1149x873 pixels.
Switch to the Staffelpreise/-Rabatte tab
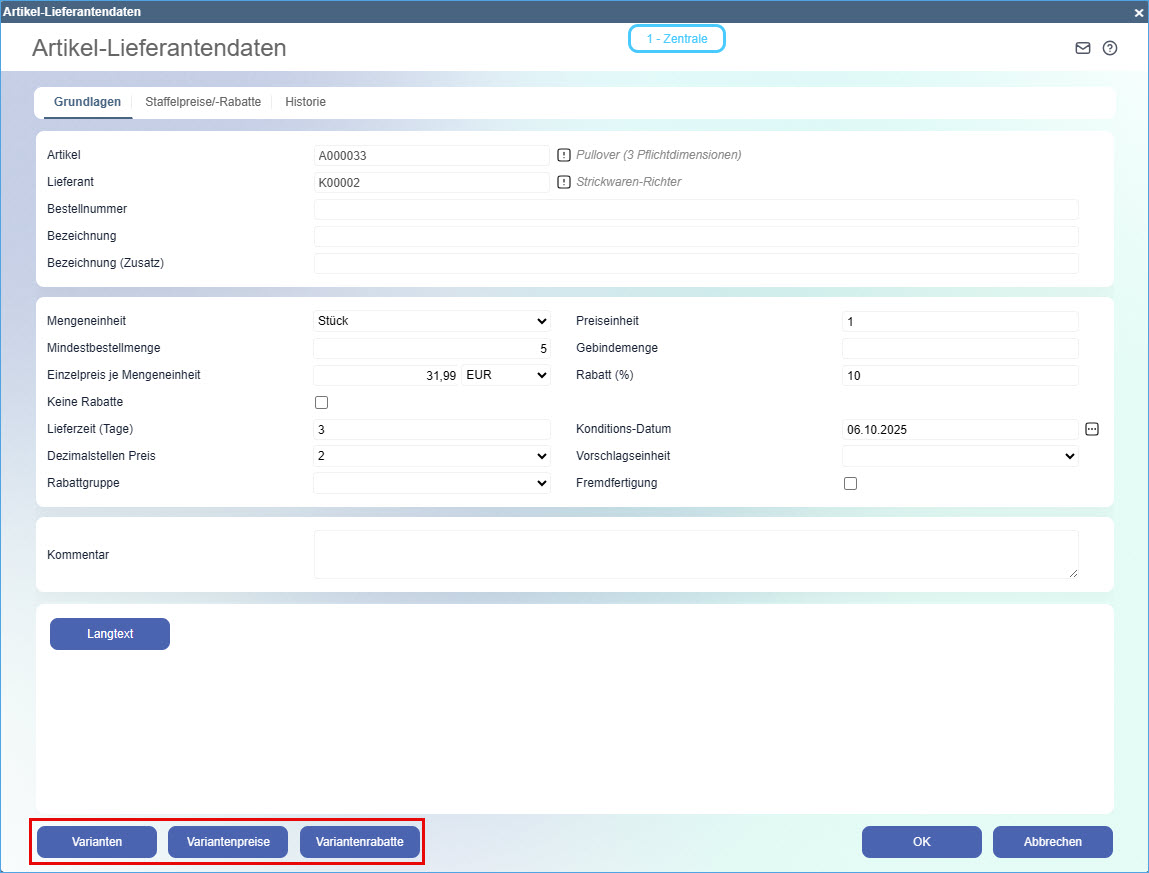[203, 102]
